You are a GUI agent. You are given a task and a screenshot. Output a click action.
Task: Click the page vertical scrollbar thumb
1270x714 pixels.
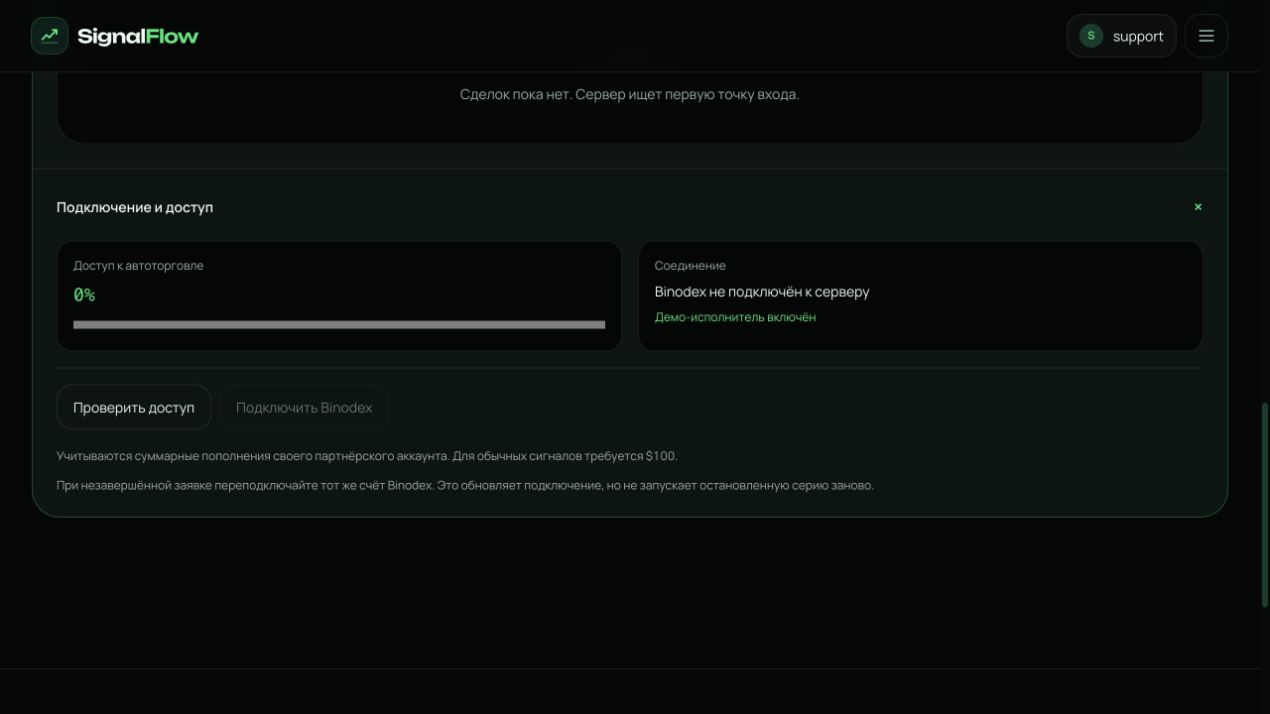pyautogui.click(x=1265, y=505)
